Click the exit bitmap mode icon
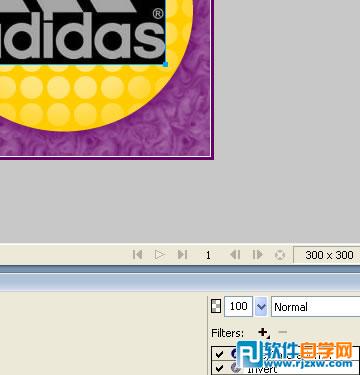This screenshot has width=360, height=375. click(280, 255)
